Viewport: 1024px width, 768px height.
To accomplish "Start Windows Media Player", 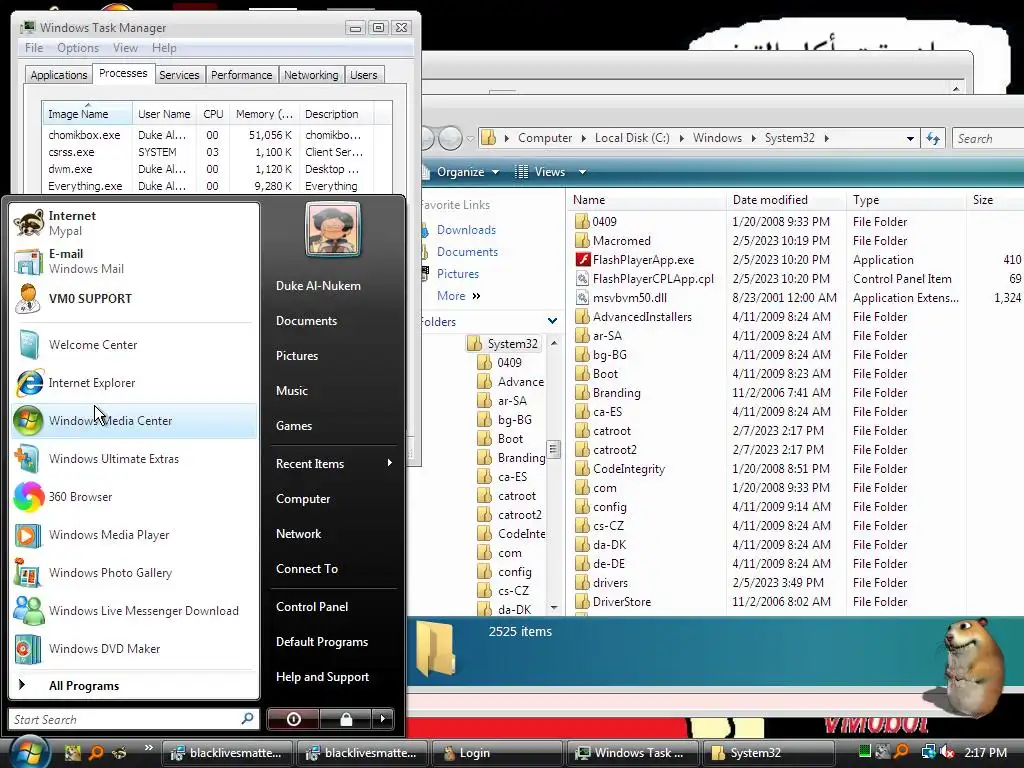I will (x=134, y=534).
